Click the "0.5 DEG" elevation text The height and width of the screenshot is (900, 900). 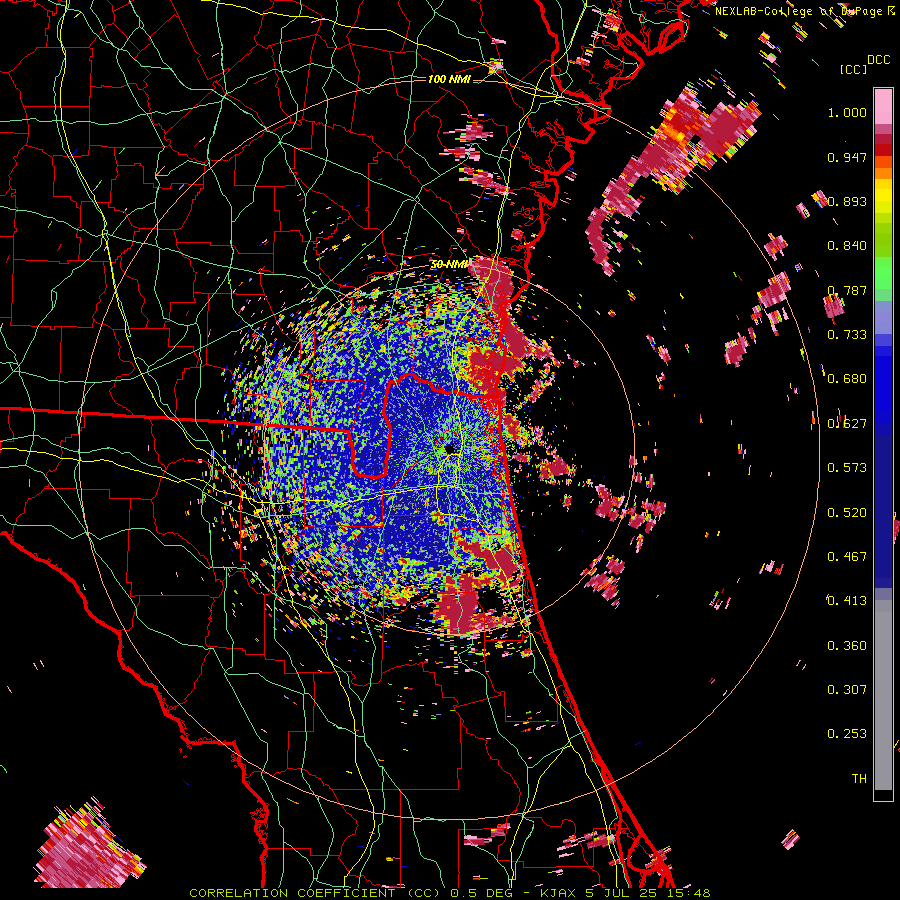point(480,893)
